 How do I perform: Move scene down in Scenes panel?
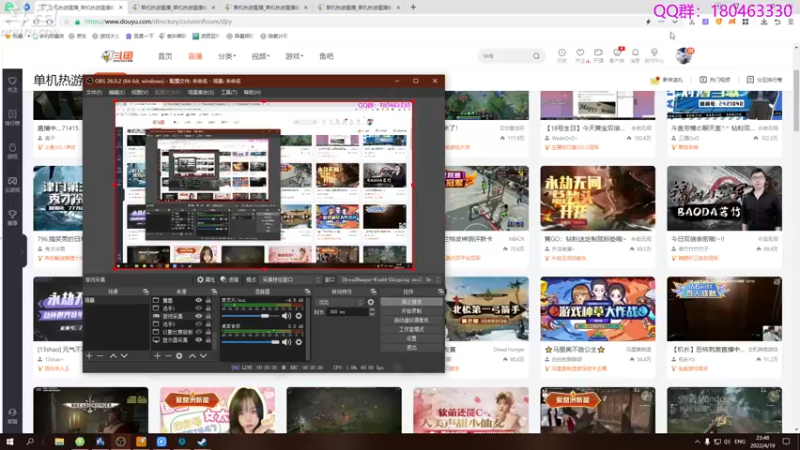(x=124, y=356)
